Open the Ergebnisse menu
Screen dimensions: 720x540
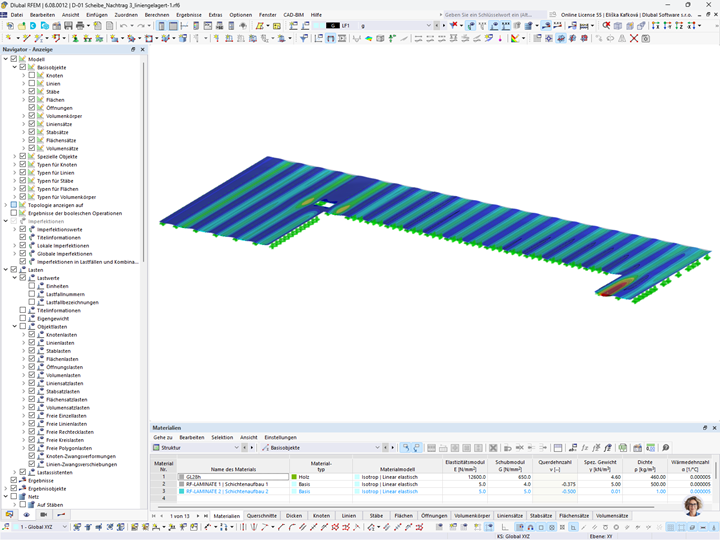(189, 15)
